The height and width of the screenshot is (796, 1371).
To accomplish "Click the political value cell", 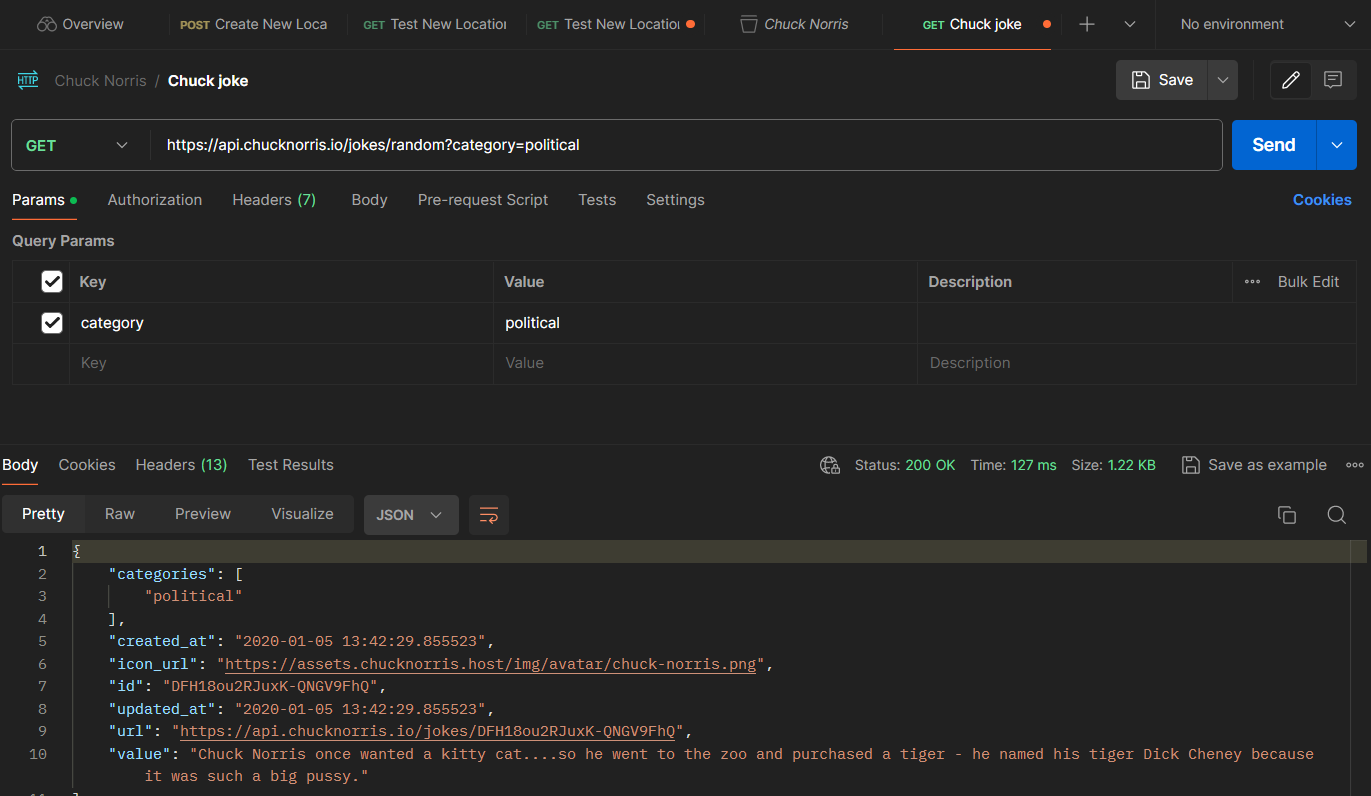I will pos(705,323).
